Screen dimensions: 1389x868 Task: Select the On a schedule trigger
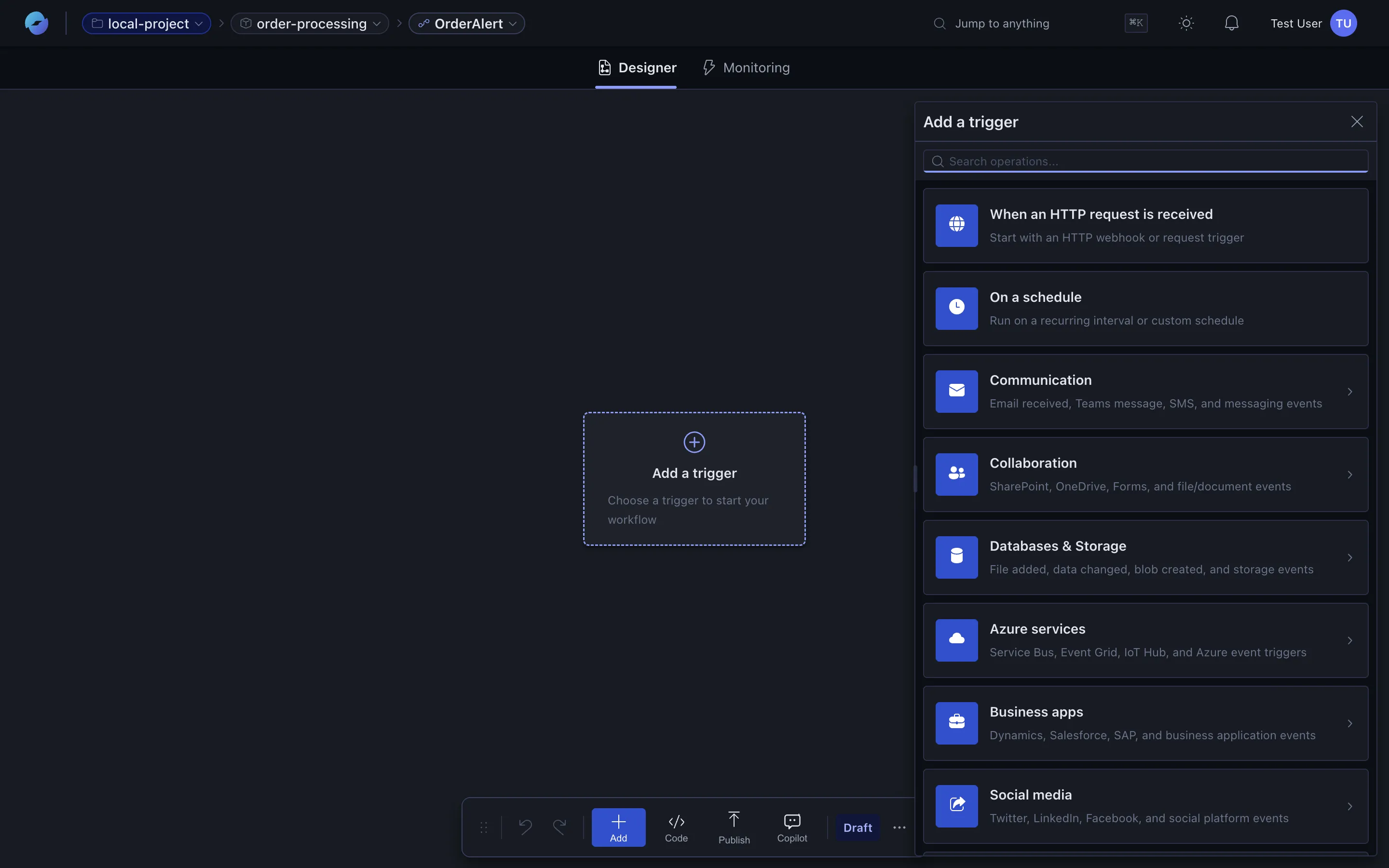point(1145,309)
